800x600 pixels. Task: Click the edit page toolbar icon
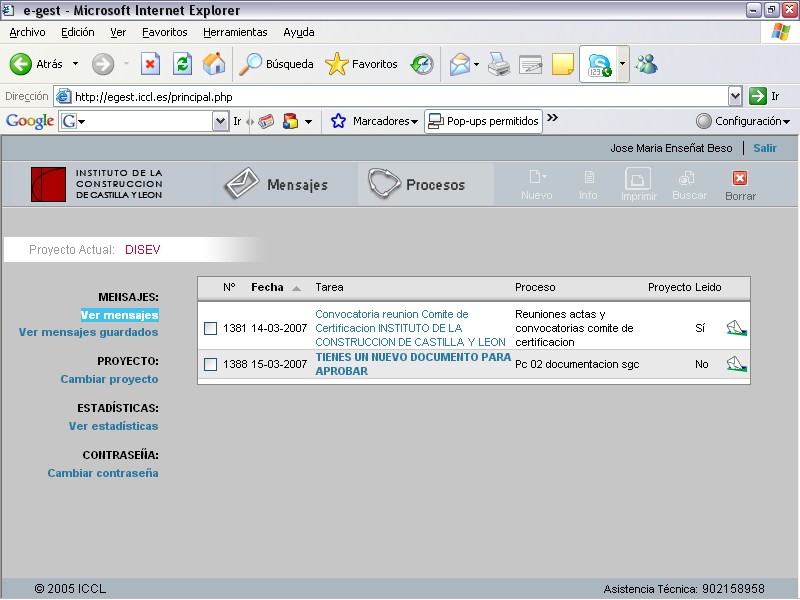click(530, 65)
